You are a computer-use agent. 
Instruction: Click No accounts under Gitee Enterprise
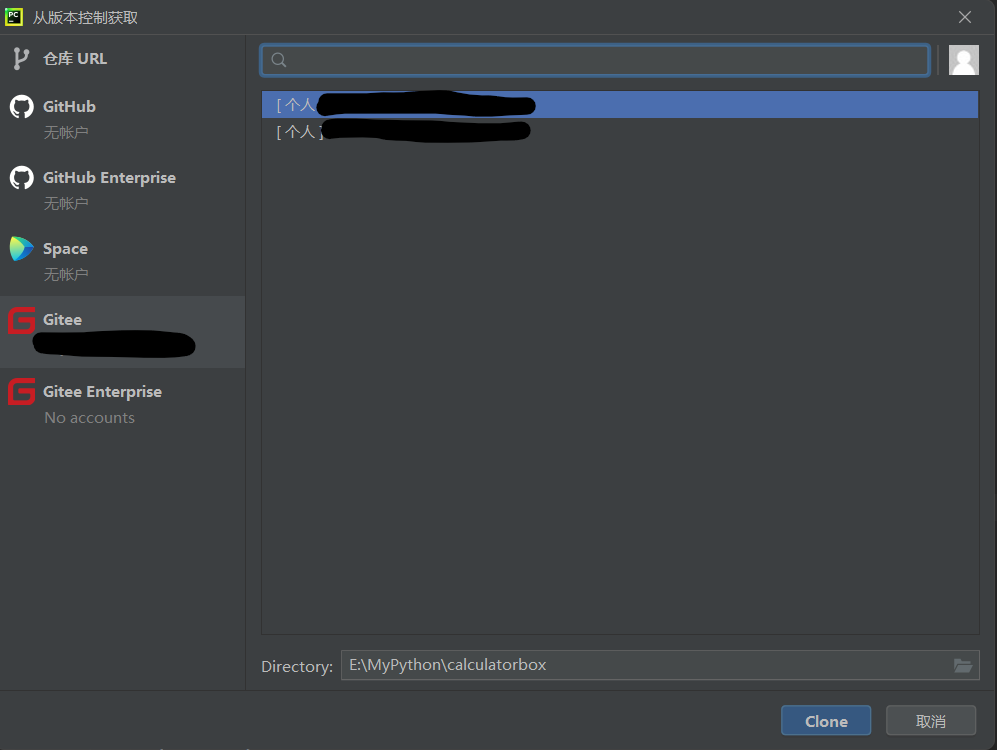pyautogui.click(x=90, y=418)
